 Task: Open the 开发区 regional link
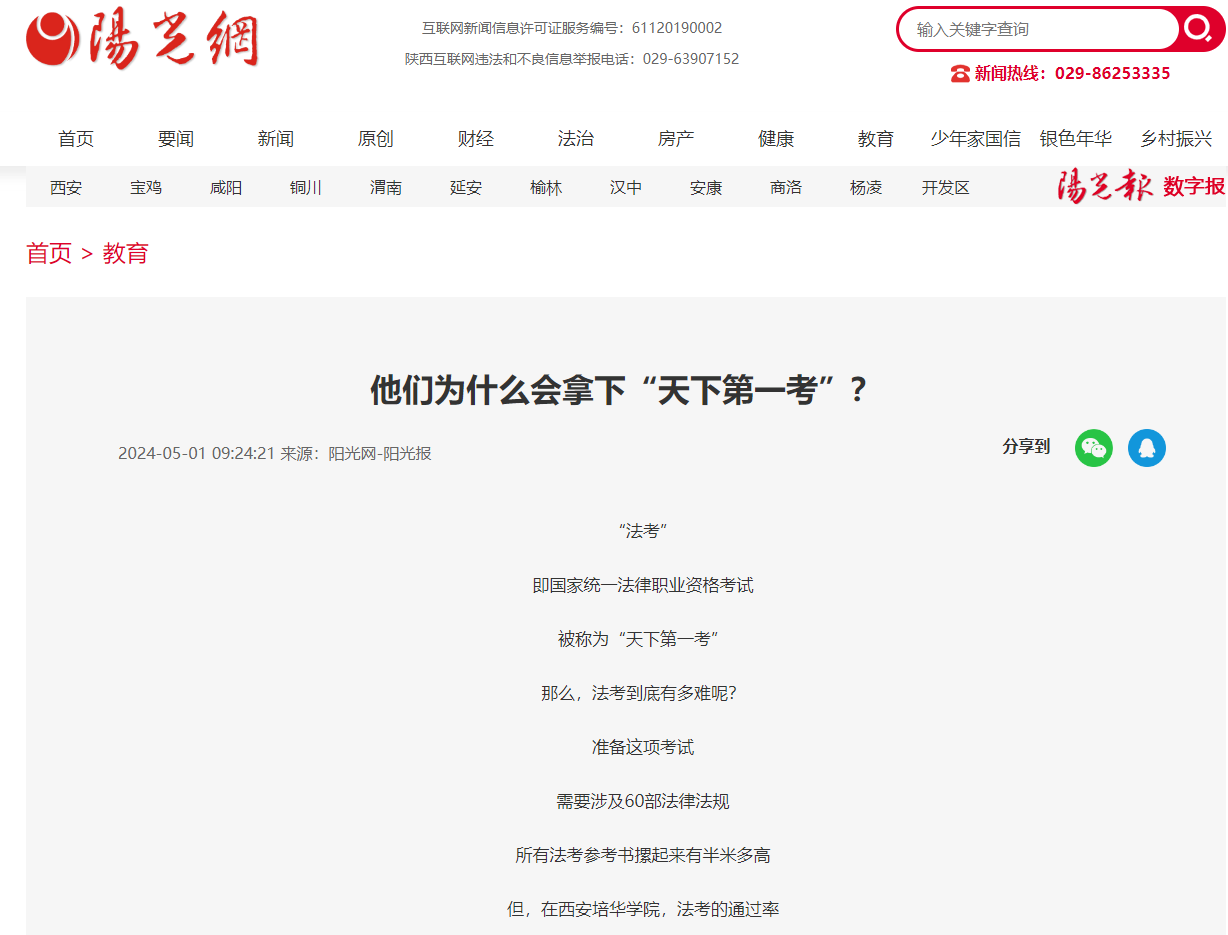946,188
